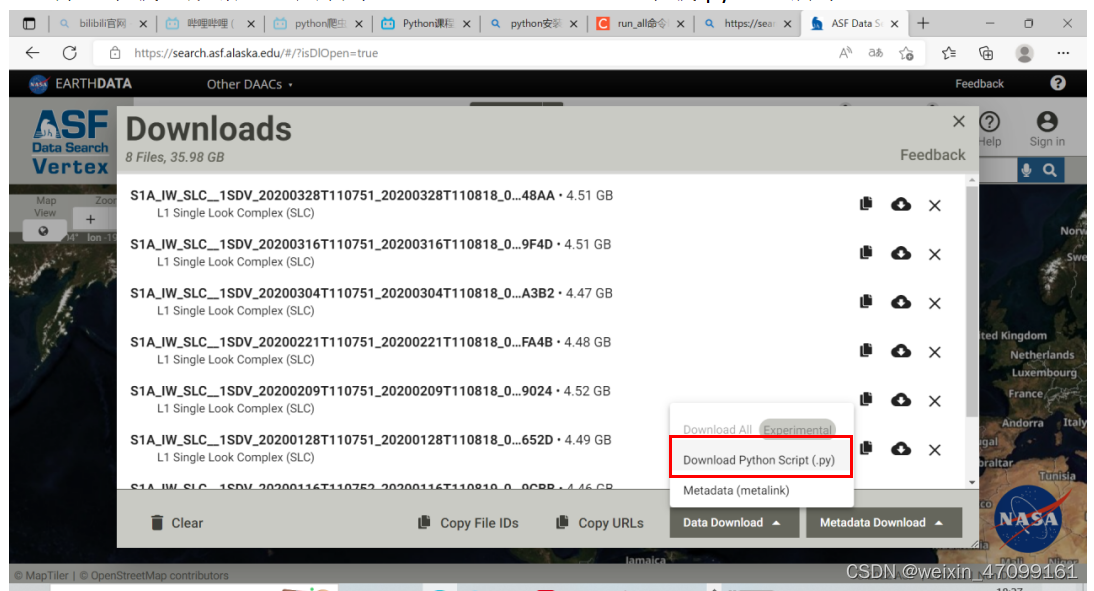Copy URLs of all queued files
Viewport: 1094px width, 591px height.
(x=599, y=523)
